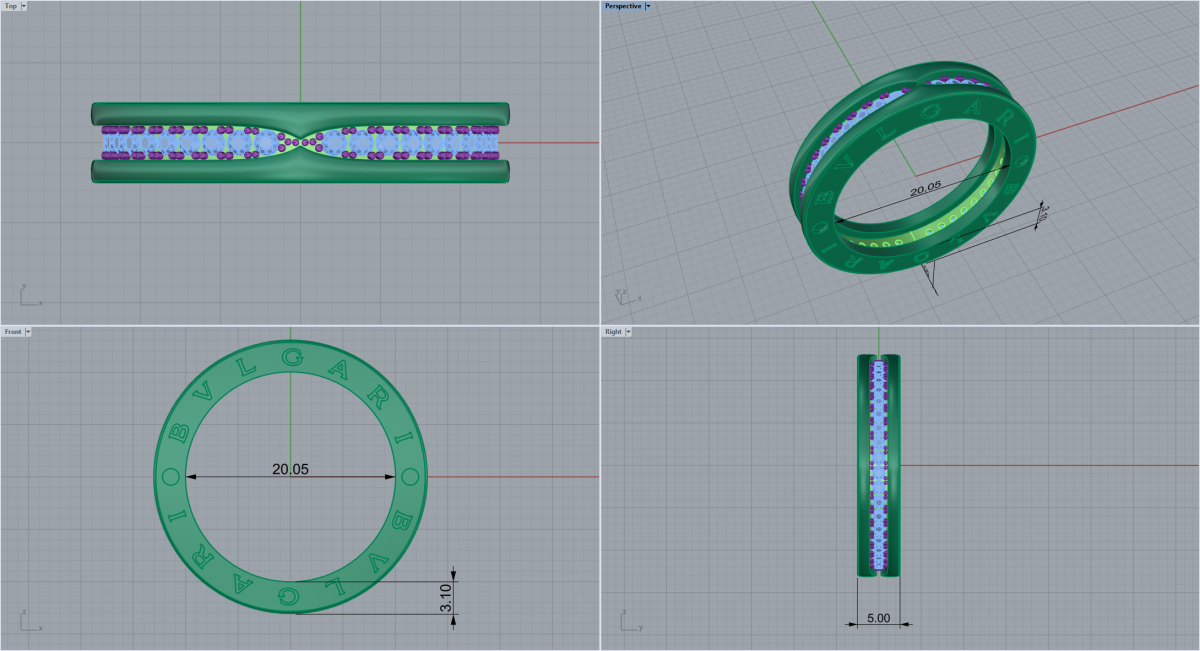Click the XYZ axis icon in the Perspective viewport
Image resolution: width=1200 pixels, height=651 pixels.
click(624, 295)
